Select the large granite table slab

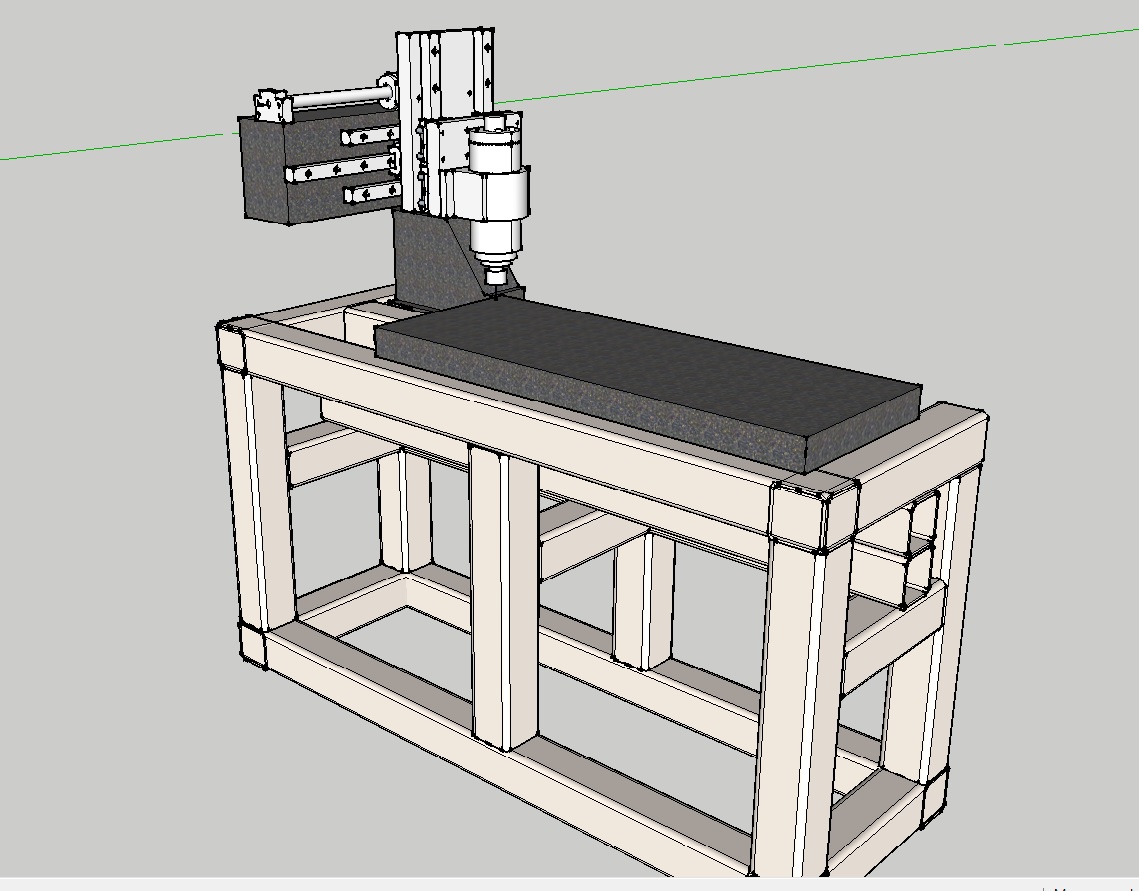[x=646, y=385]
